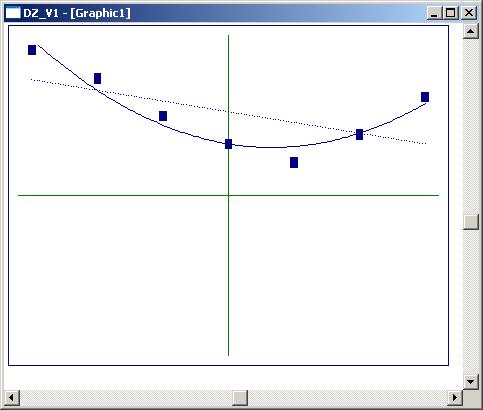Click the horizontal scrollbar right arrow
Image resolution: width=483 pixels, height=410 pixels.
click(455, 397)
